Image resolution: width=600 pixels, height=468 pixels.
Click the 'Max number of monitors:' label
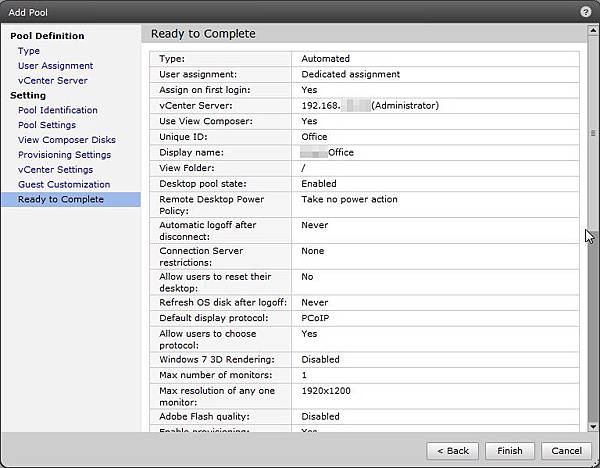pos(216,375)
